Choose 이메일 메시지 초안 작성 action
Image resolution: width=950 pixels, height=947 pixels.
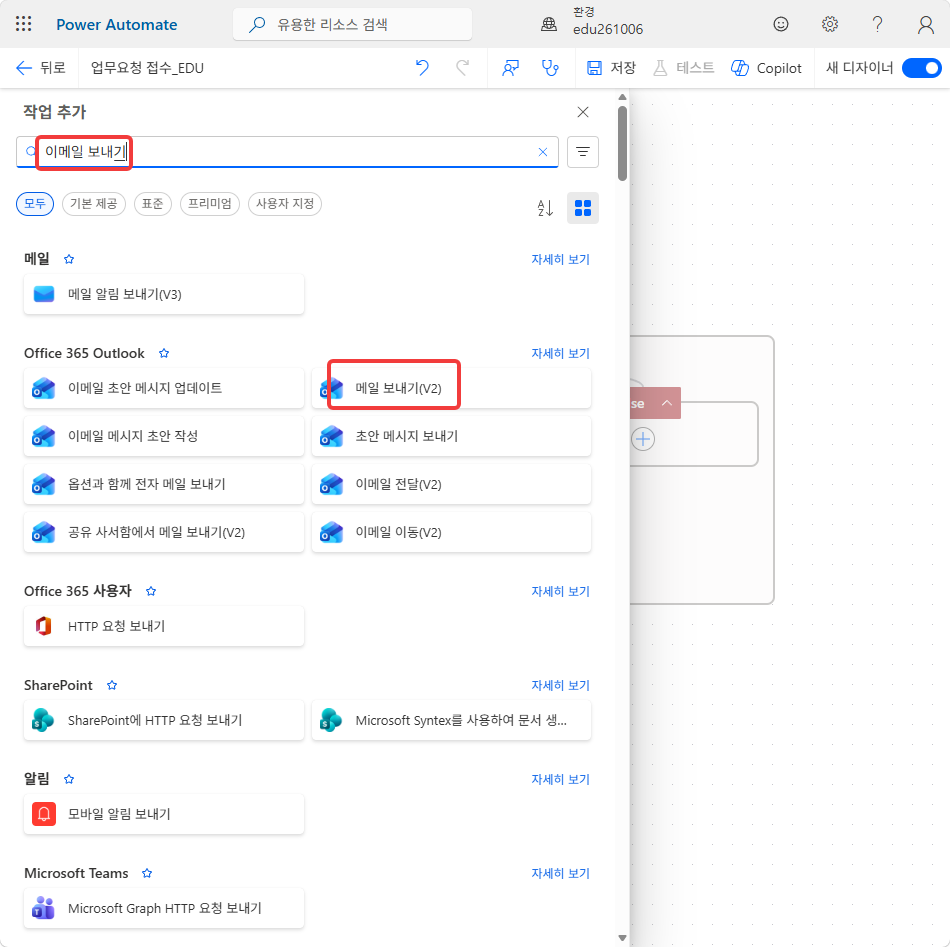click(x=164, y=436)
